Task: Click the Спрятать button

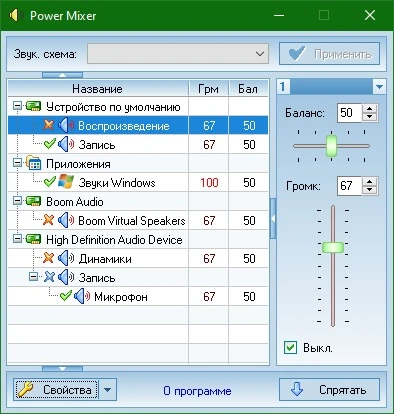Action: [329, 390]
